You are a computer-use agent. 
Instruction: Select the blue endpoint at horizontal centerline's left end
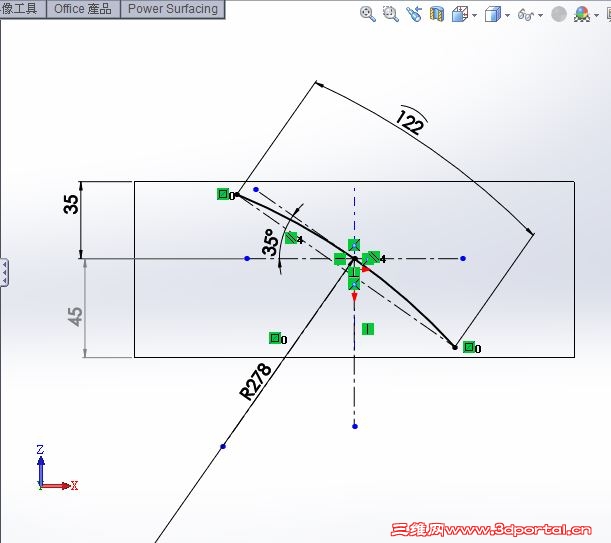(247, 258)
